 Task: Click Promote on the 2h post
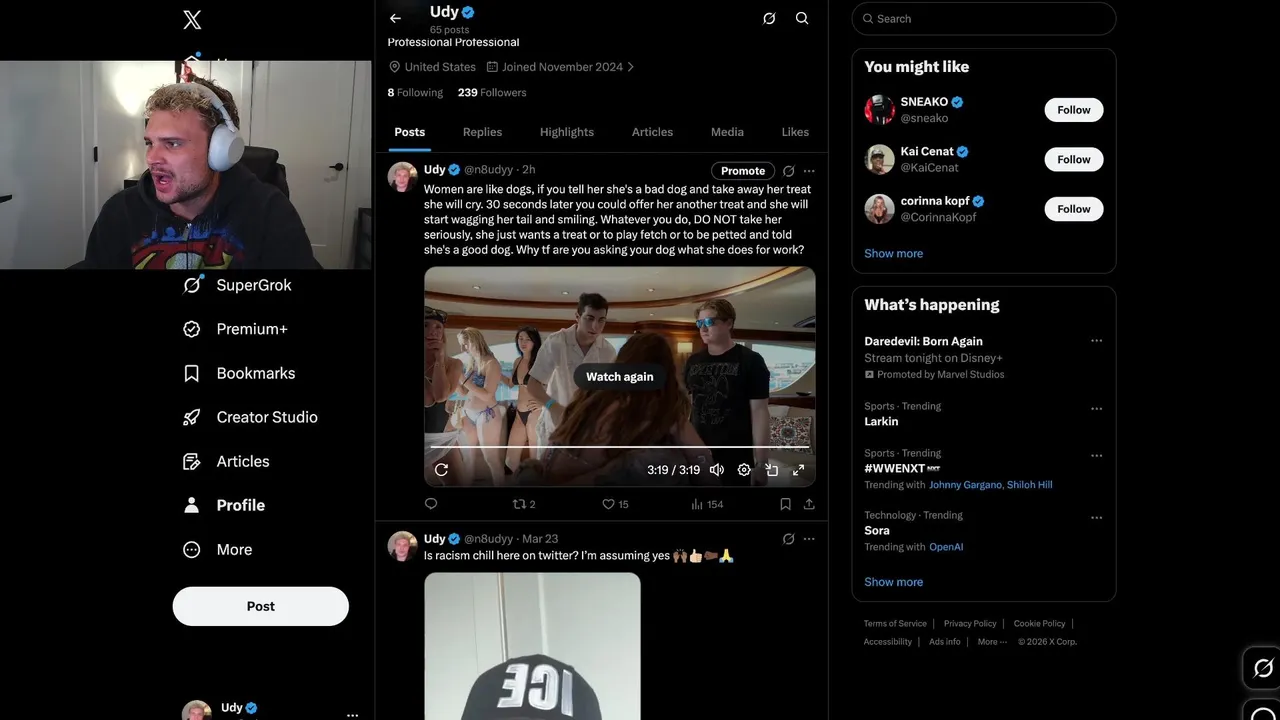743,171
